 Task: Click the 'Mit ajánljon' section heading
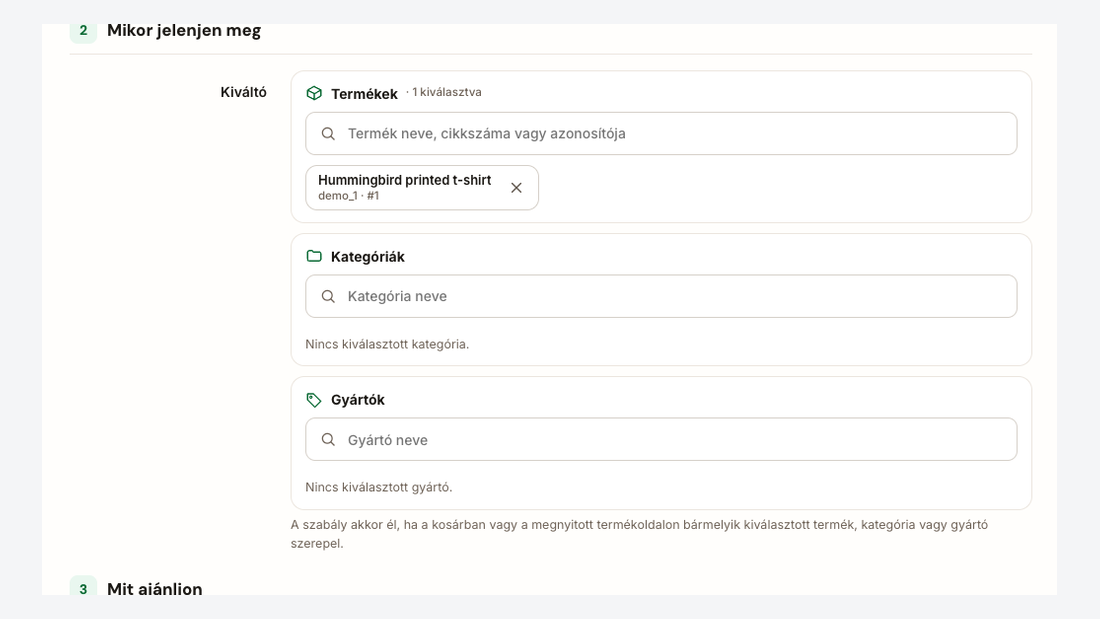point(154,588)
